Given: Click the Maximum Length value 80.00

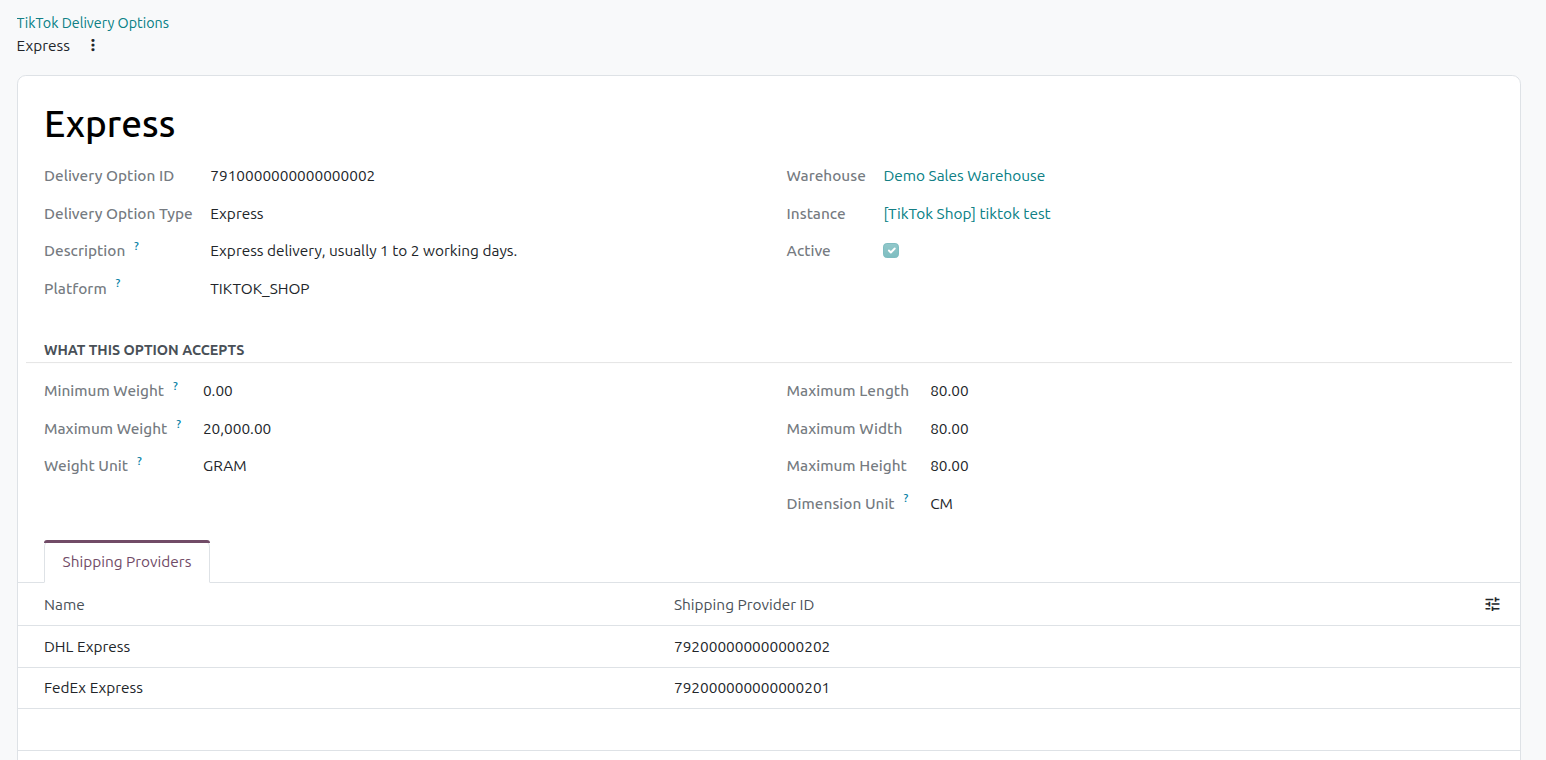Looking at the screenshot, I should 949,391.
